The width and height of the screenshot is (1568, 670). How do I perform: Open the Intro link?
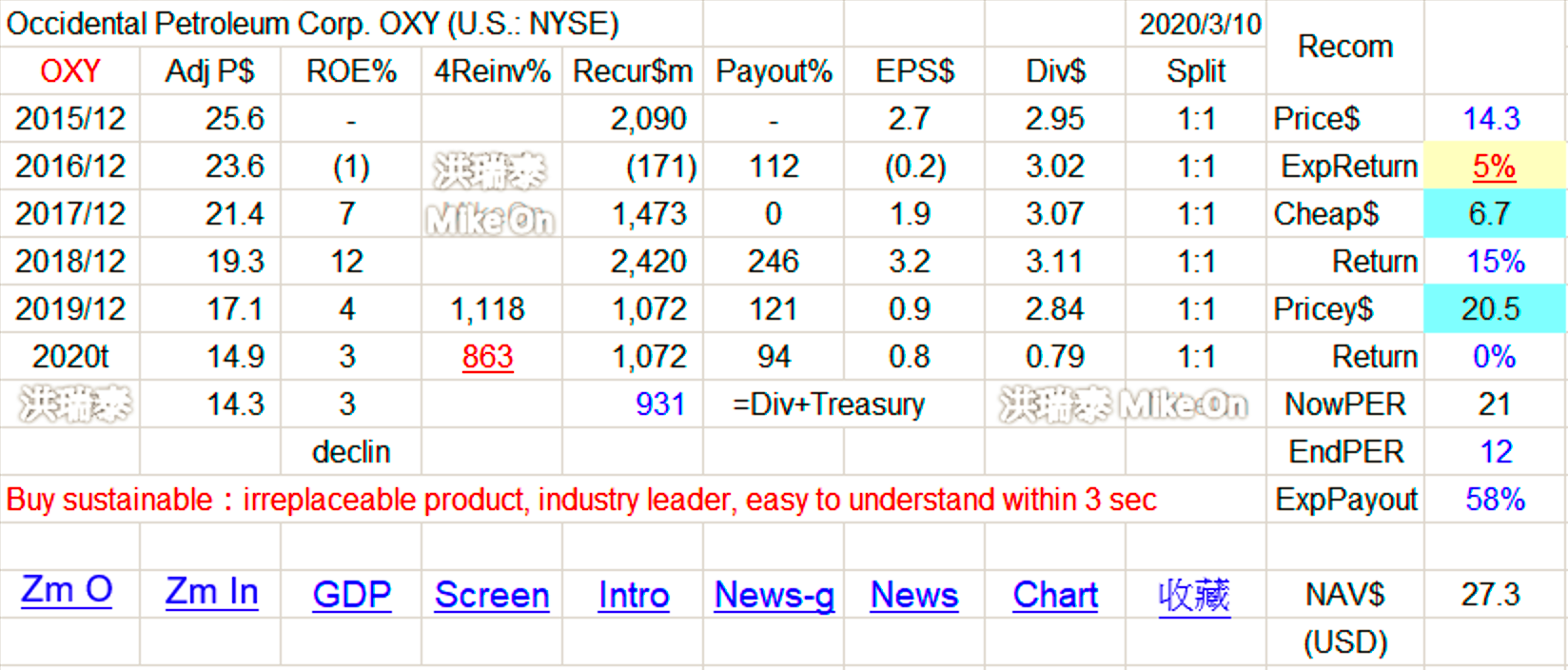click(634, 595)
